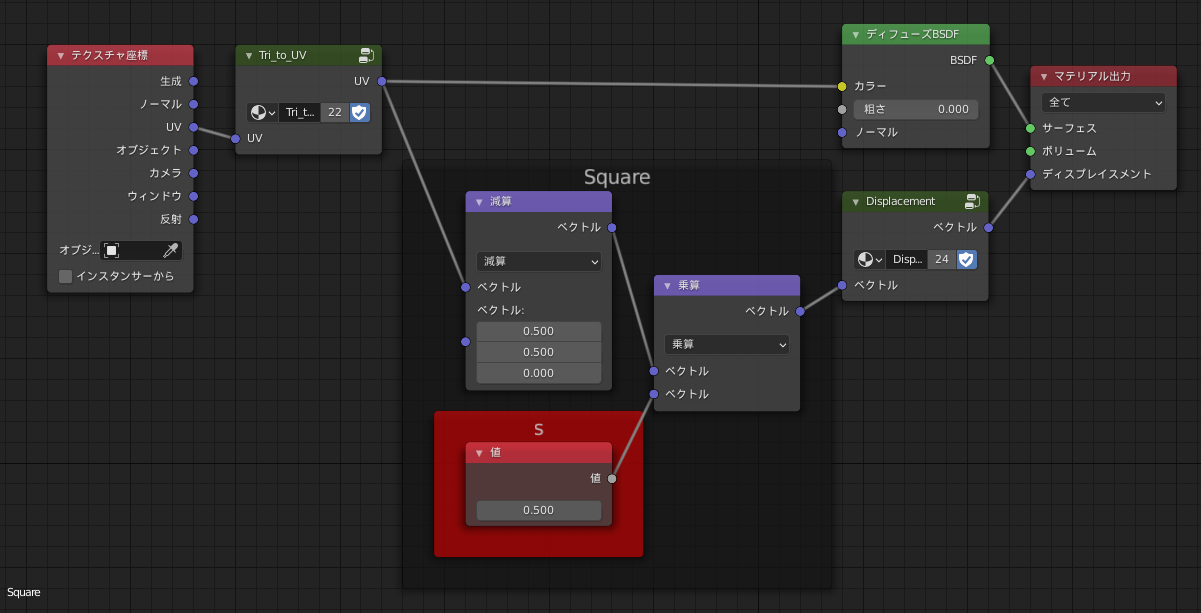Open the 乗算 operation dropdown
The width and height of the screenshot is (1201, 613).
[x=727, y=344]
